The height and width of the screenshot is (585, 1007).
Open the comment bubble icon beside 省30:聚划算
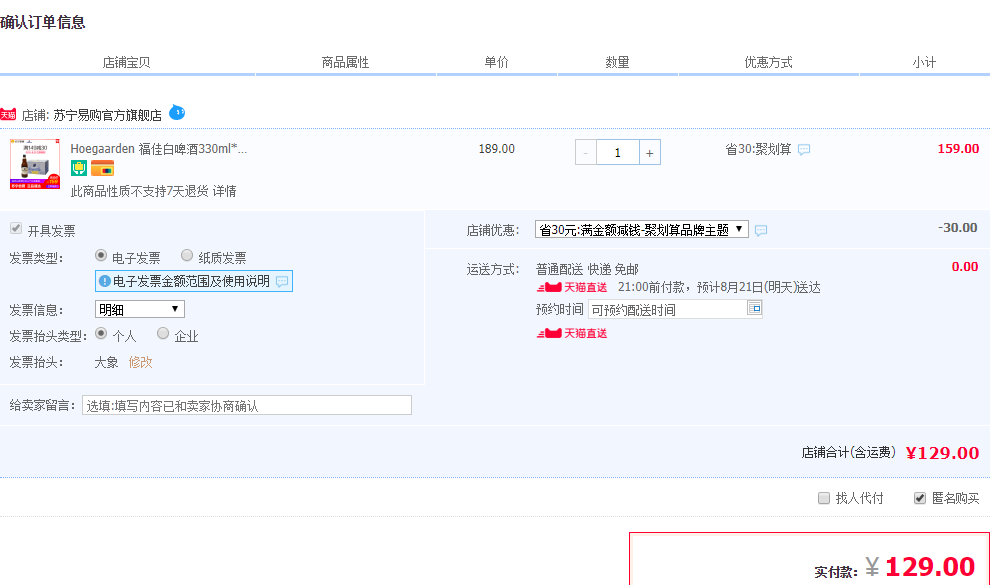click(804, 150)
